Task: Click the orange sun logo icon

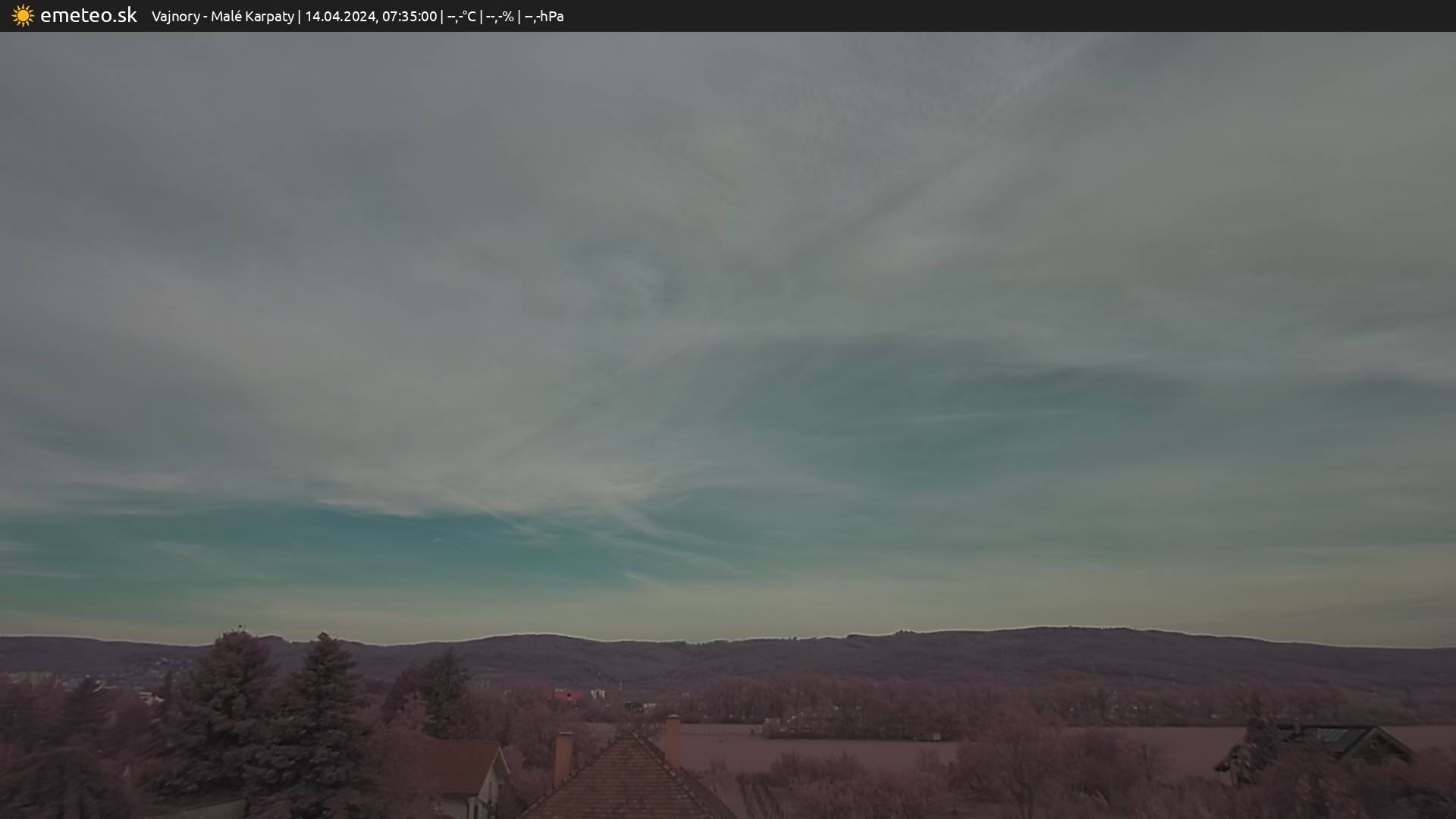Action: coord(23,16)
